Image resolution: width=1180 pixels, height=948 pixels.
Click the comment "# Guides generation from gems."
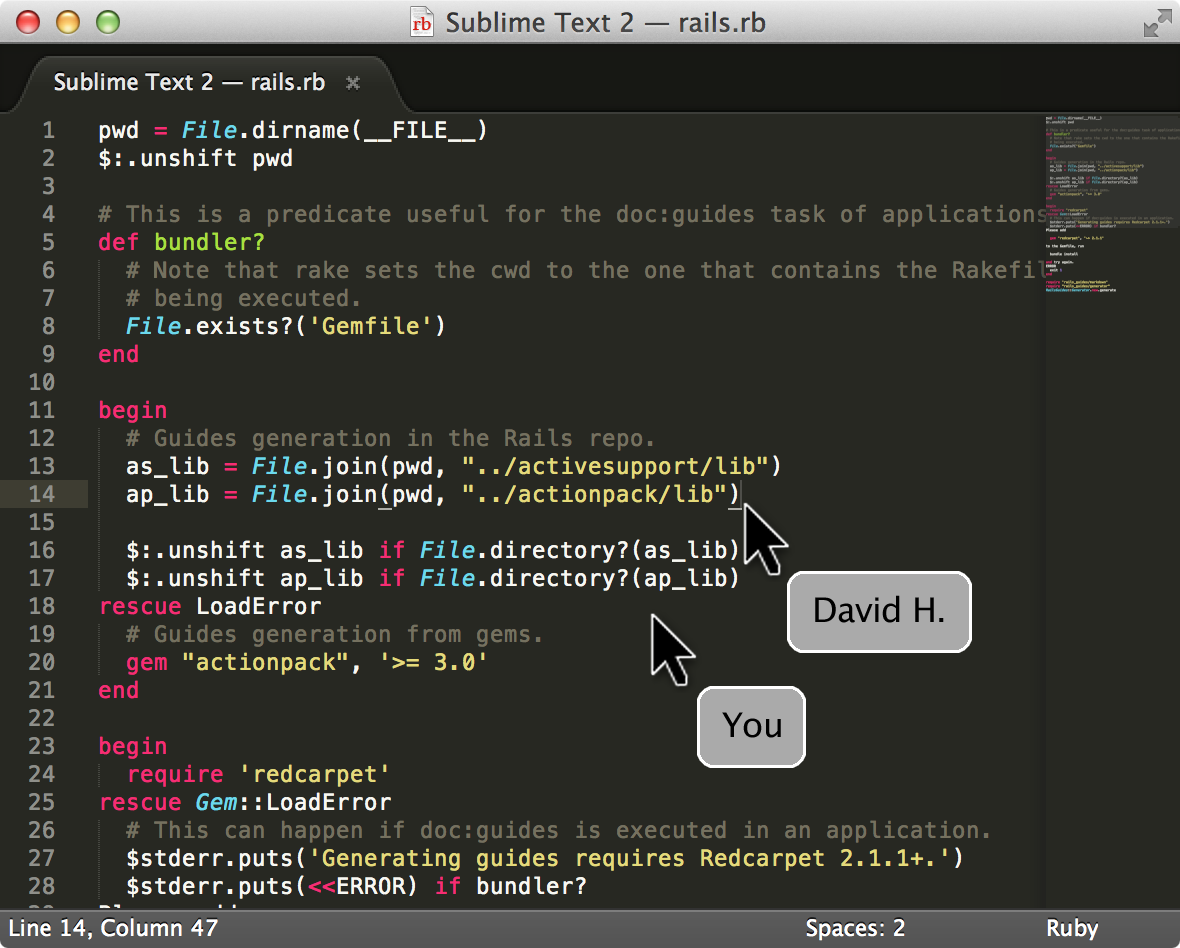[334, 634]
